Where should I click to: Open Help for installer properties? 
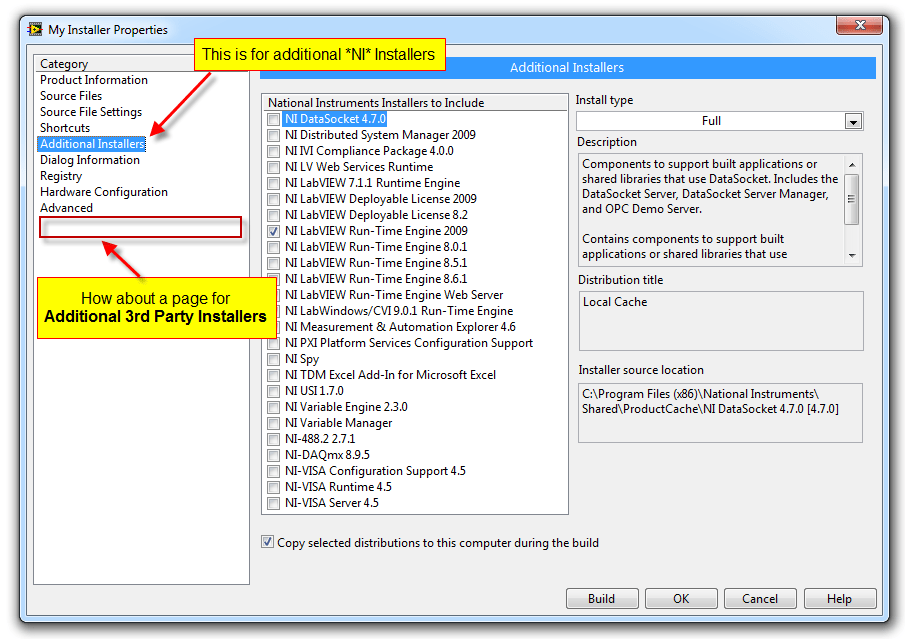click(840, 598)
